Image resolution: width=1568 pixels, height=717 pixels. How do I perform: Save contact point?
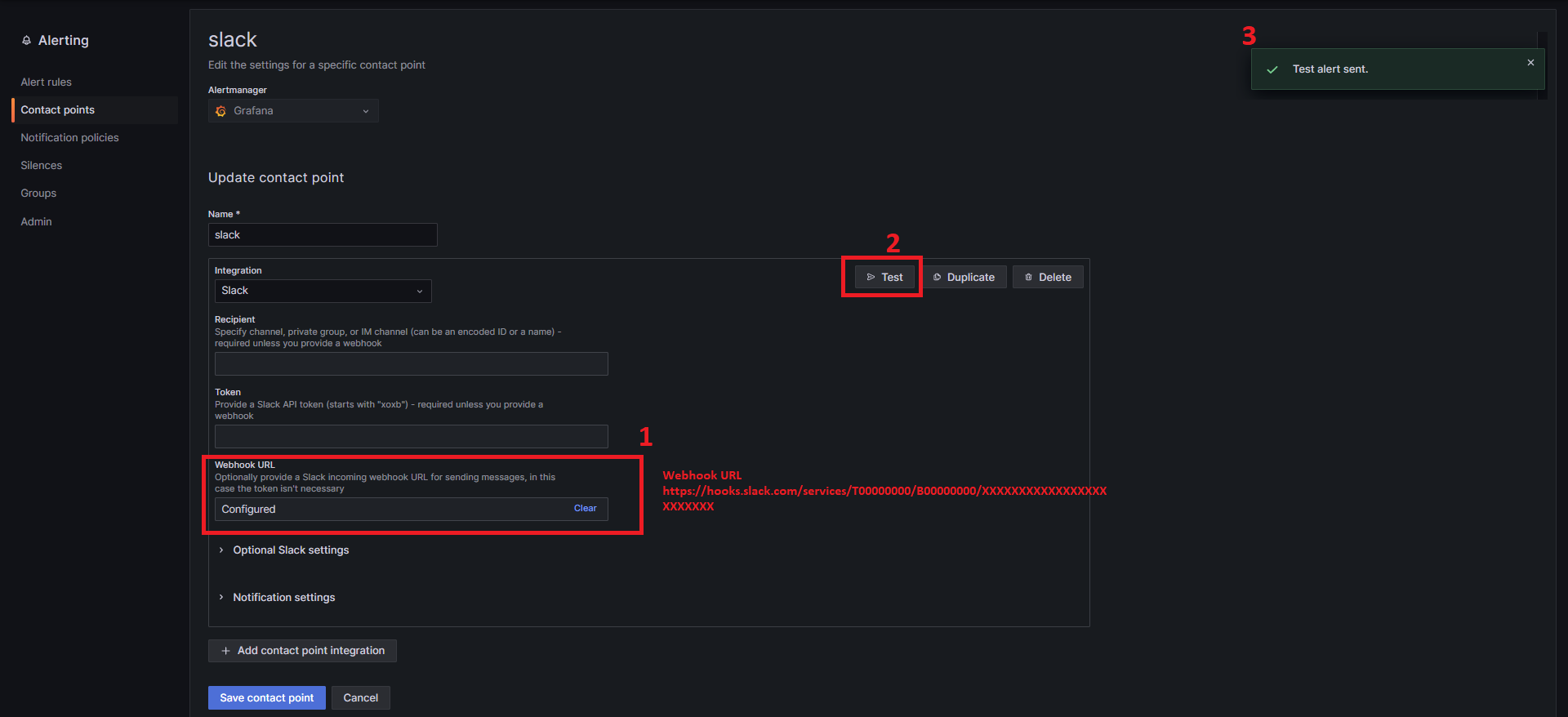(266, 697)
